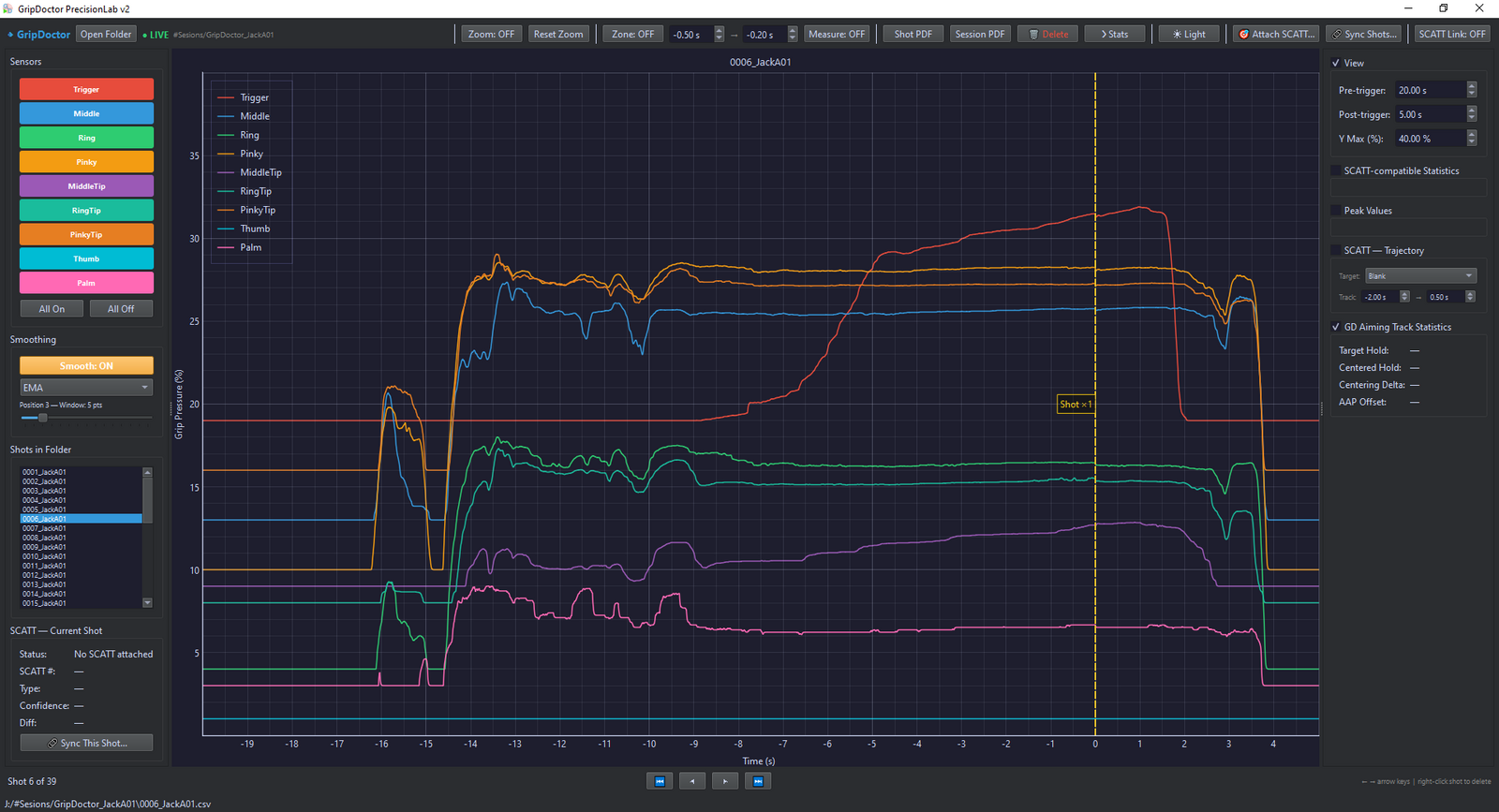This screenshot has height=812, width=1499.
Task: Toggle the Trigger sensor trace
Action: tap(86, 90)
